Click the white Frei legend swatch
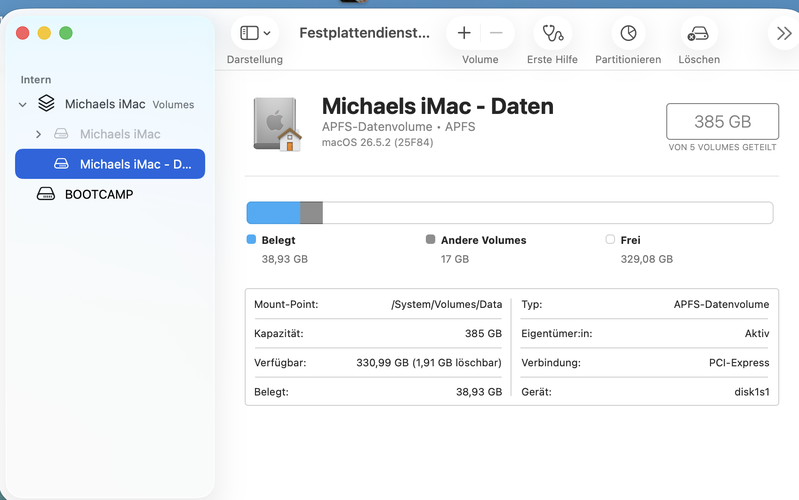Viewport: 799px width, 500px height. pyautogui.click(x=610, y=239)
